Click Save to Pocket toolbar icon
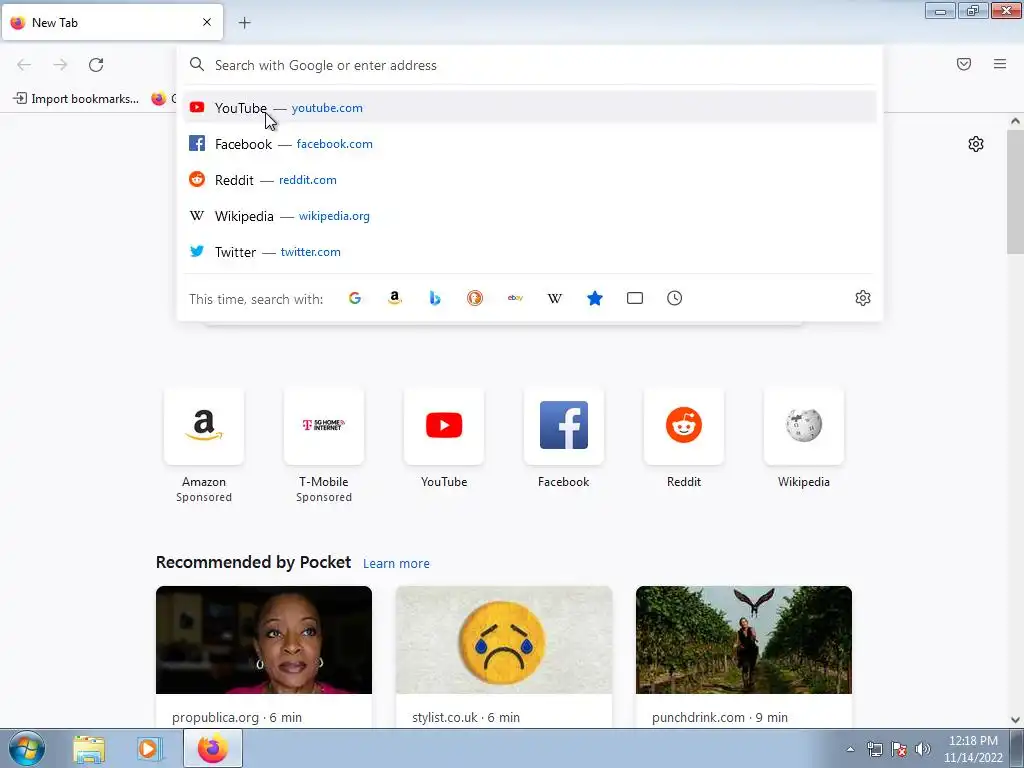The height and width of the screenshot is (768, 1024). click(964, 64)
